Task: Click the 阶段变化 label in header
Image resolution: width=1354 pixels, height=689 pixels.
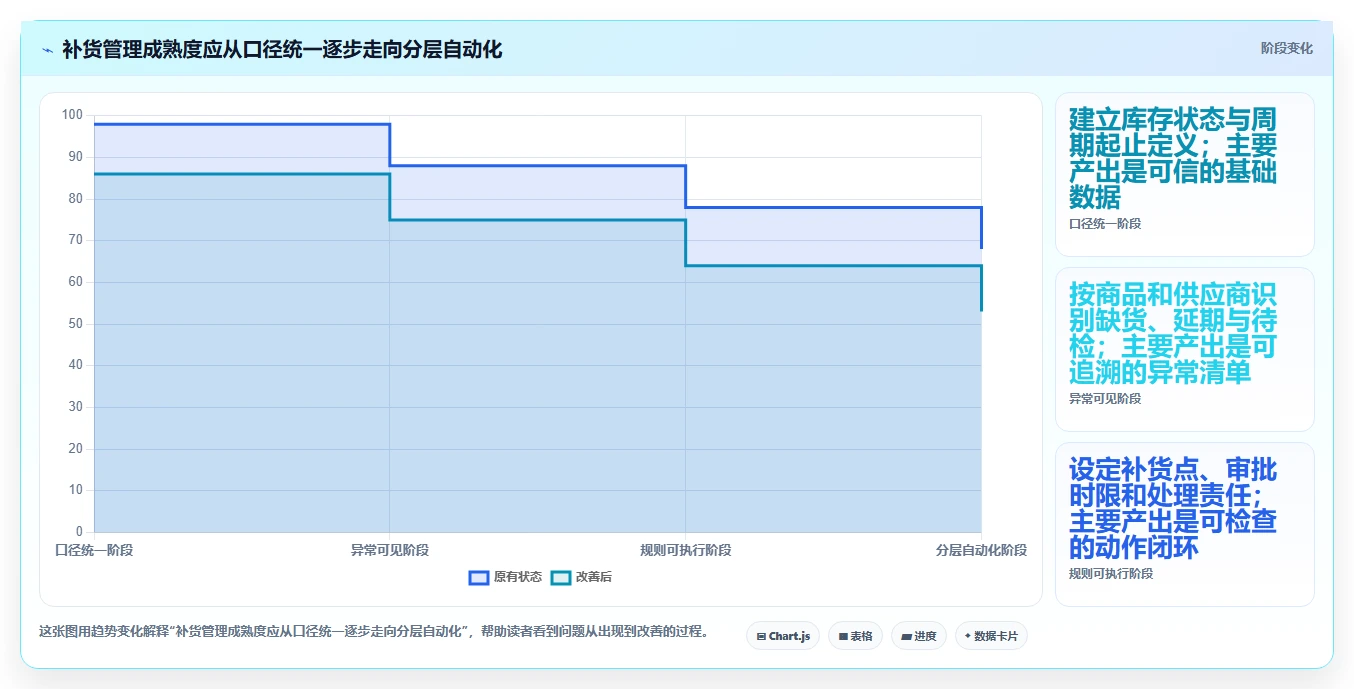Action: [1286, 48]
